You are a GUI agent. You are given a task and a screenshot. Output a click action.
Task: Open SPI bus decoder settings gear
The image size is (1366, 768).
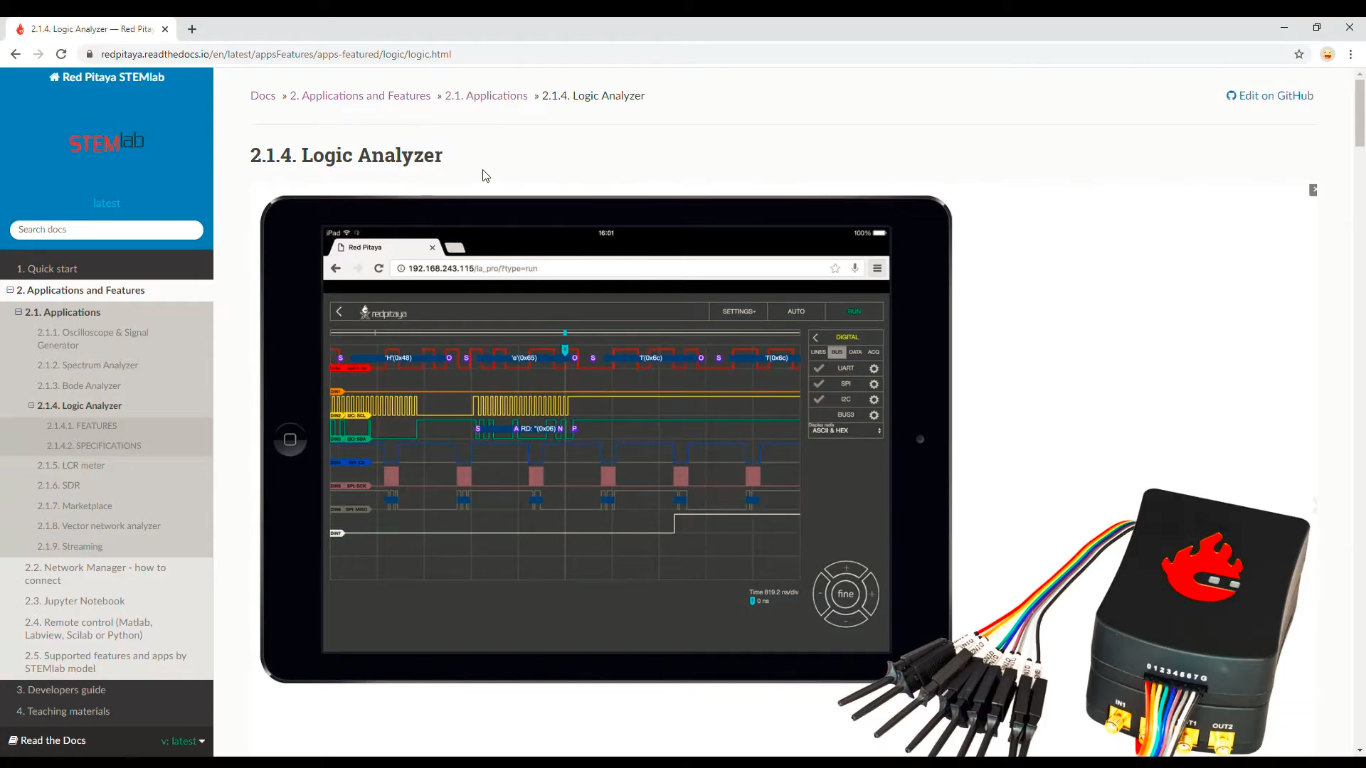coord(874,384)
